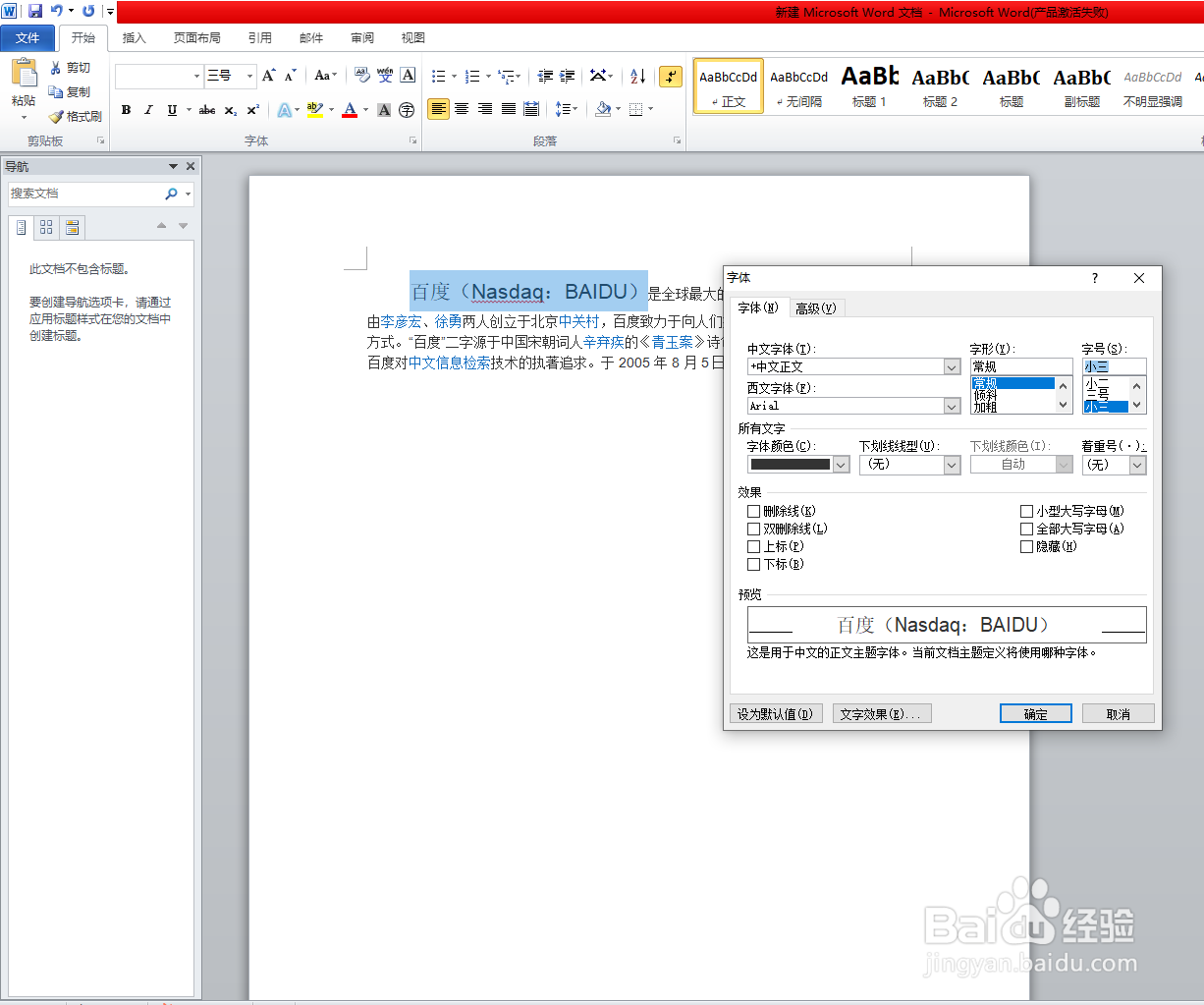The image size is (1204, 1005).
Task: Click the 设为默认值 button
Action: (x=776, y=714)
